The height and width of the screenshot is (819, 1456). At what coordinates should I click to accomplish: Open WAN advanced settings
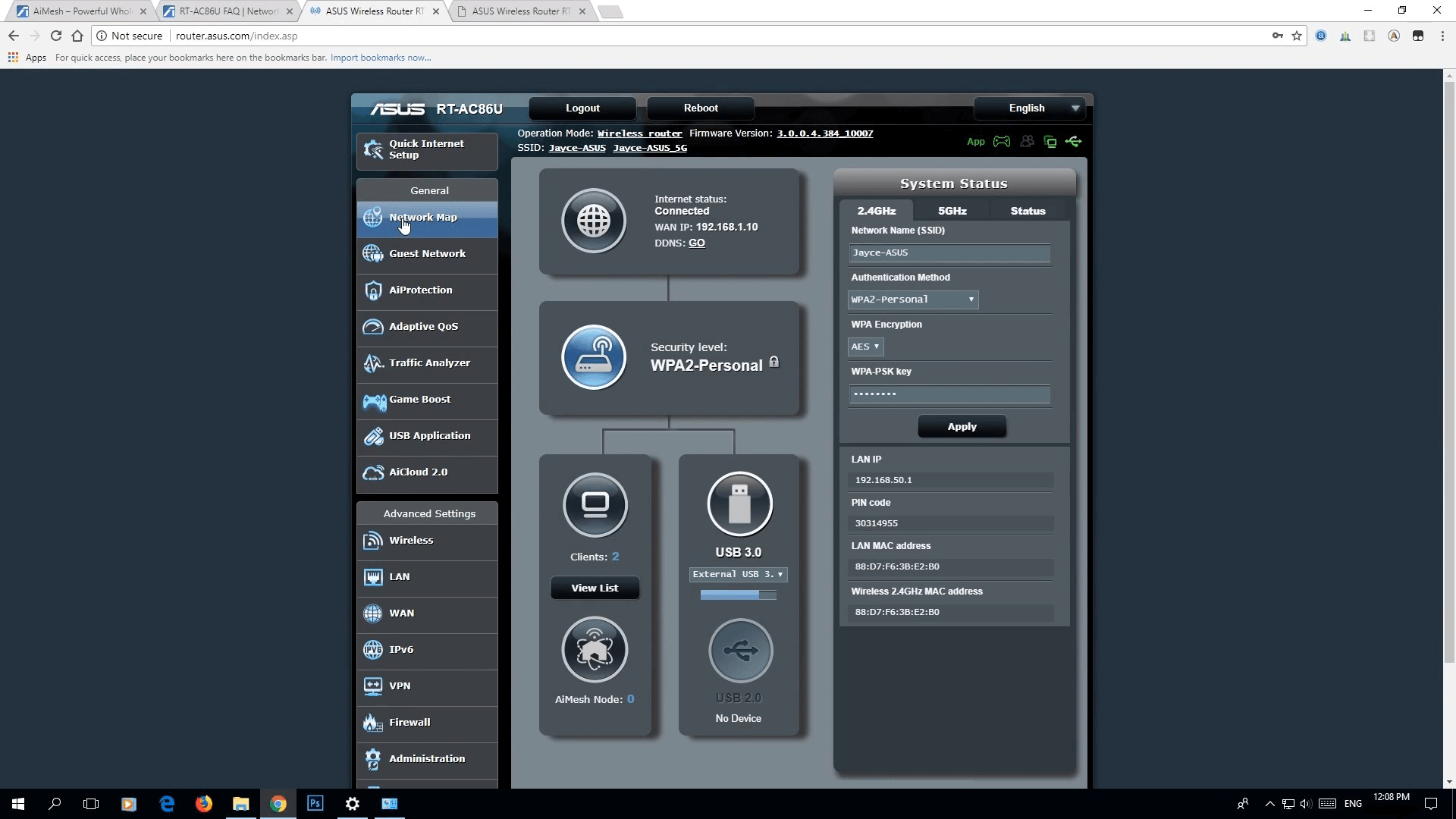click(x=427, y=613)
